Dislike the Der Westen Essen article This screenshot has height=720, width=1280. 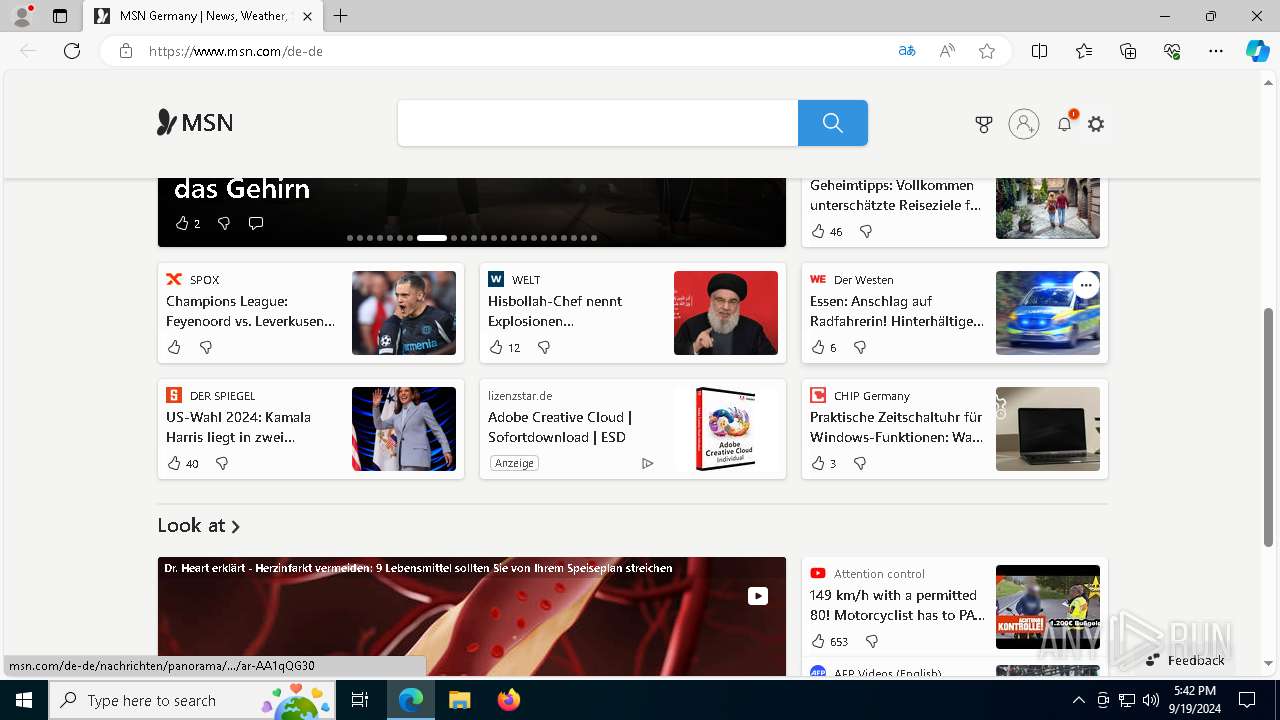[860, 347]
